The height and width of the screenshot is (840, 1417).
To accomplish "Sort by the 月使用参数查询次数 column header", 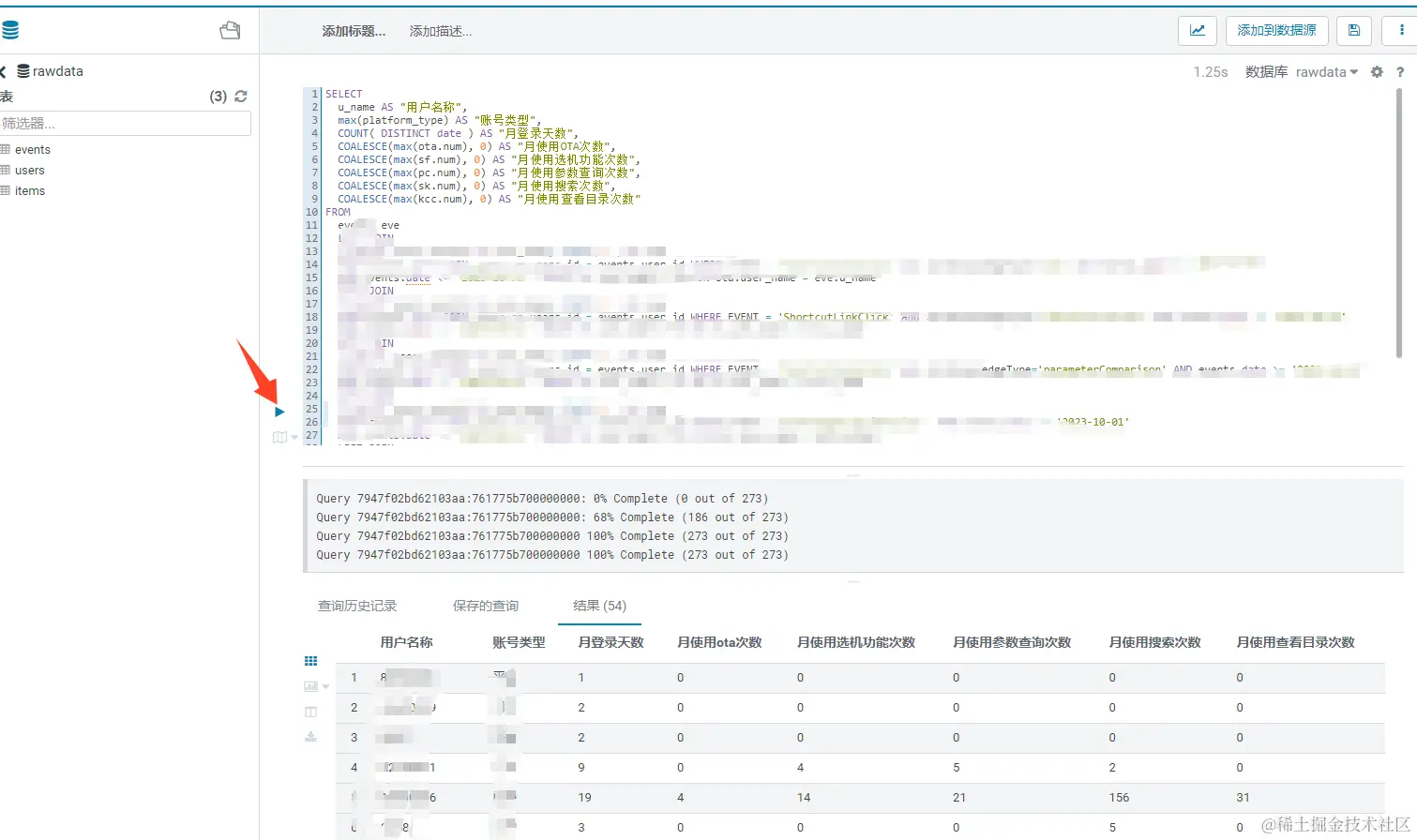I will 1012,643.
